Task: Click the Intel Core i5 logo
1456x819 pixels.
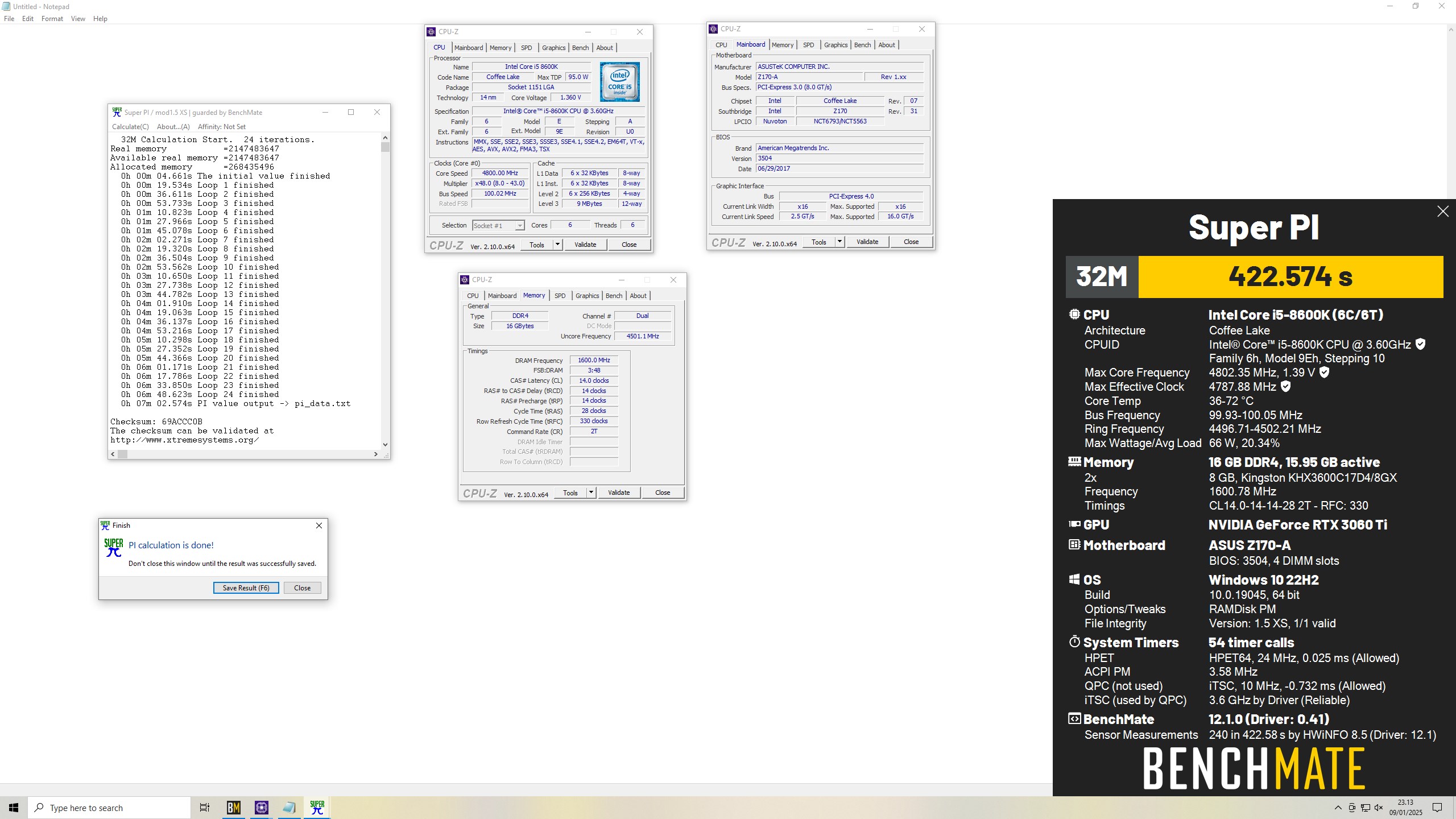Action: click(x=619, y=82)
